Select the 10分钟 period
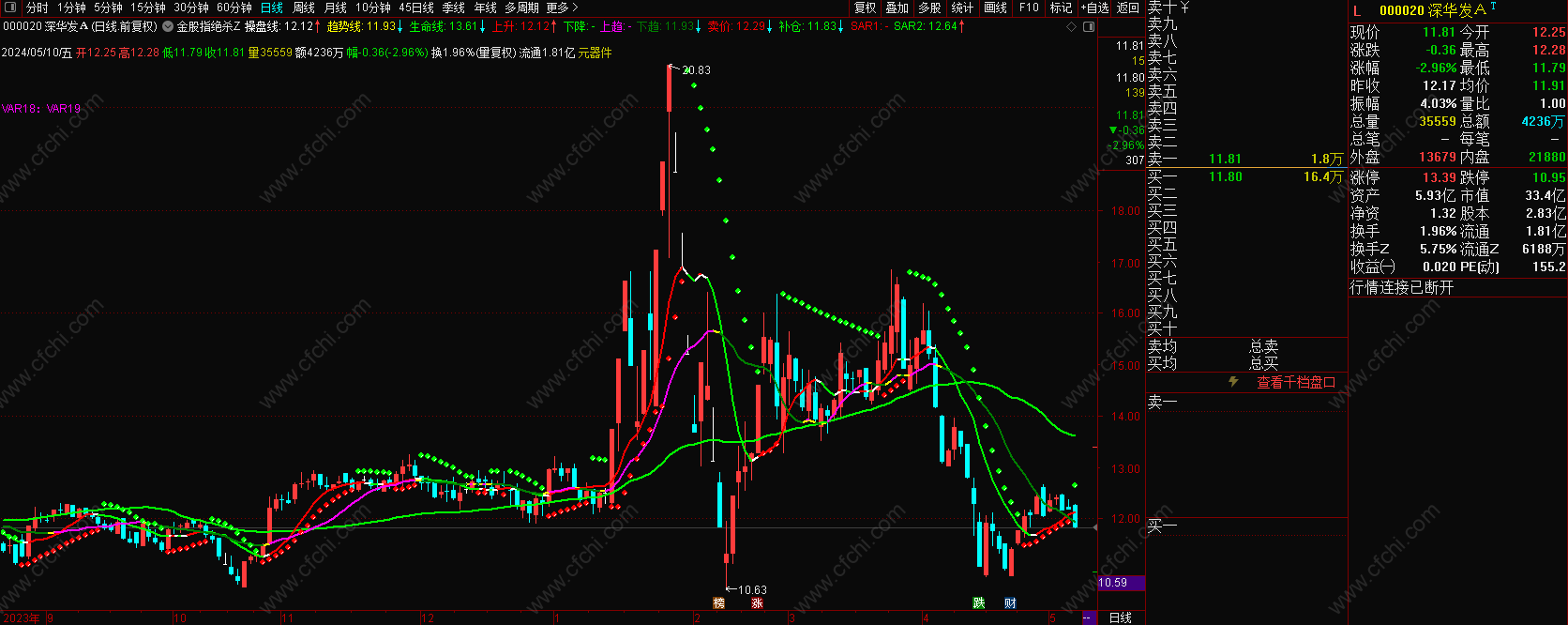This screenshot has height=625, width=1568. tap(373, 8)
